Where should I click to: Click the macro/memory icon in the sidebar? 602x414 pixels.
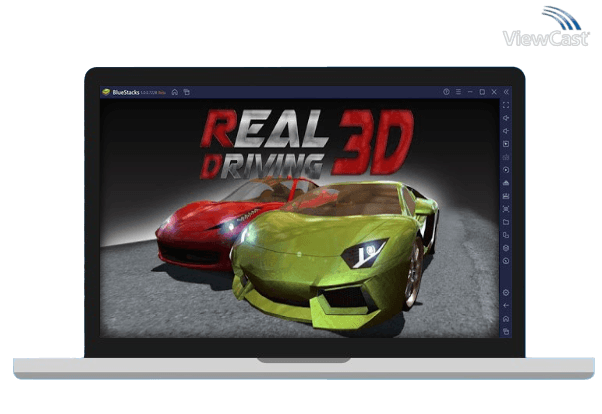[x=506, y=196]
